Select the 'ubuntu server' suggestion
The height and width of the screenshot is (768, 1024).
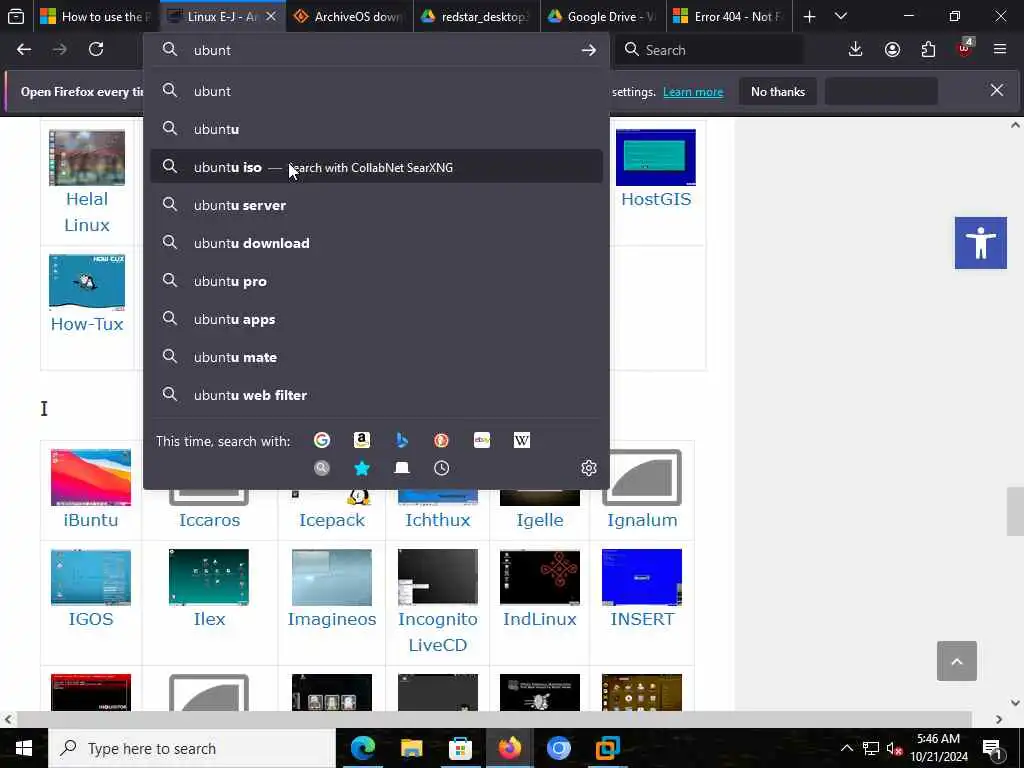tap(376, 205)
